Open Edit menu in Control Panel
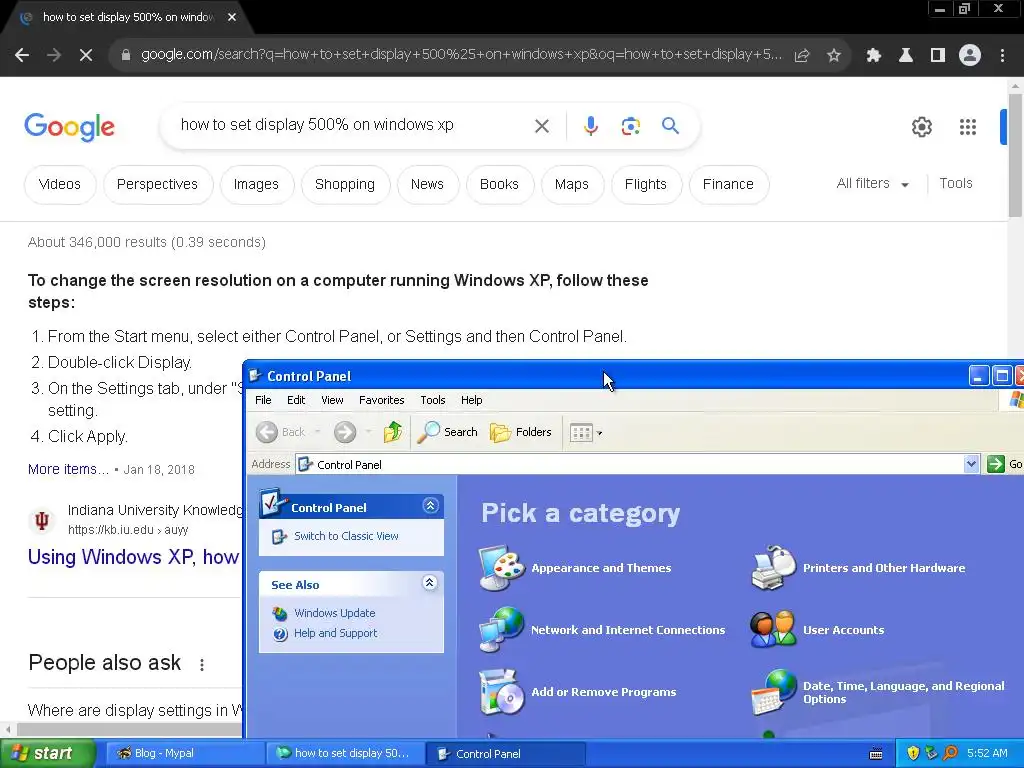Screen dimensions: 1024x768 point(296,400)
